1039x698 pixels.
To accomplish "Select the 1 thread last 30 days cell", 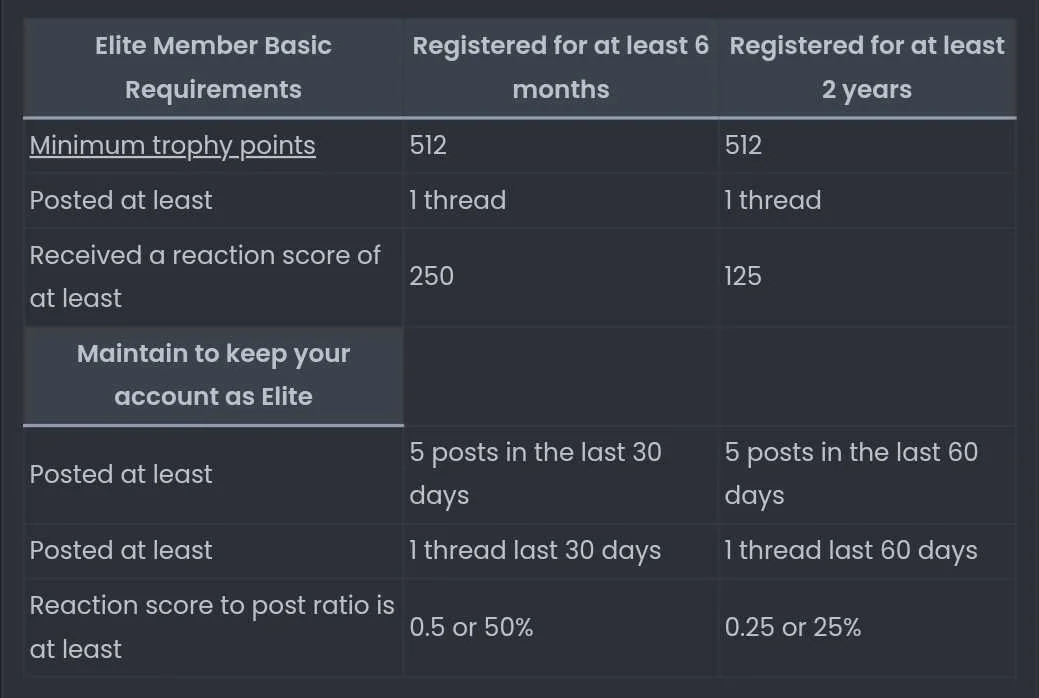I will point(561,550).
